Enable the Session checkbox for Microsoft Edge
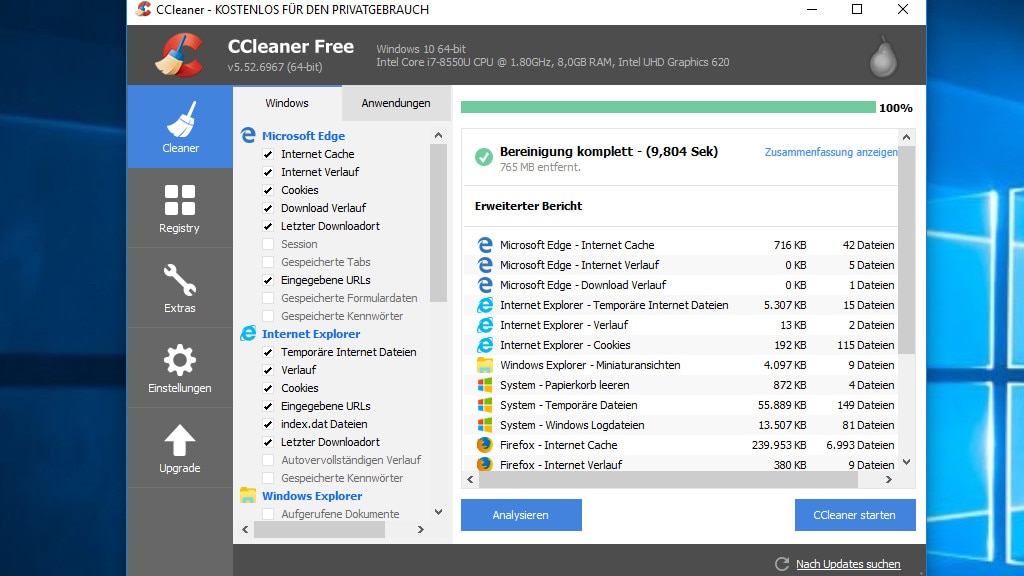The image size is (1024, 576). tap(268, 244)
